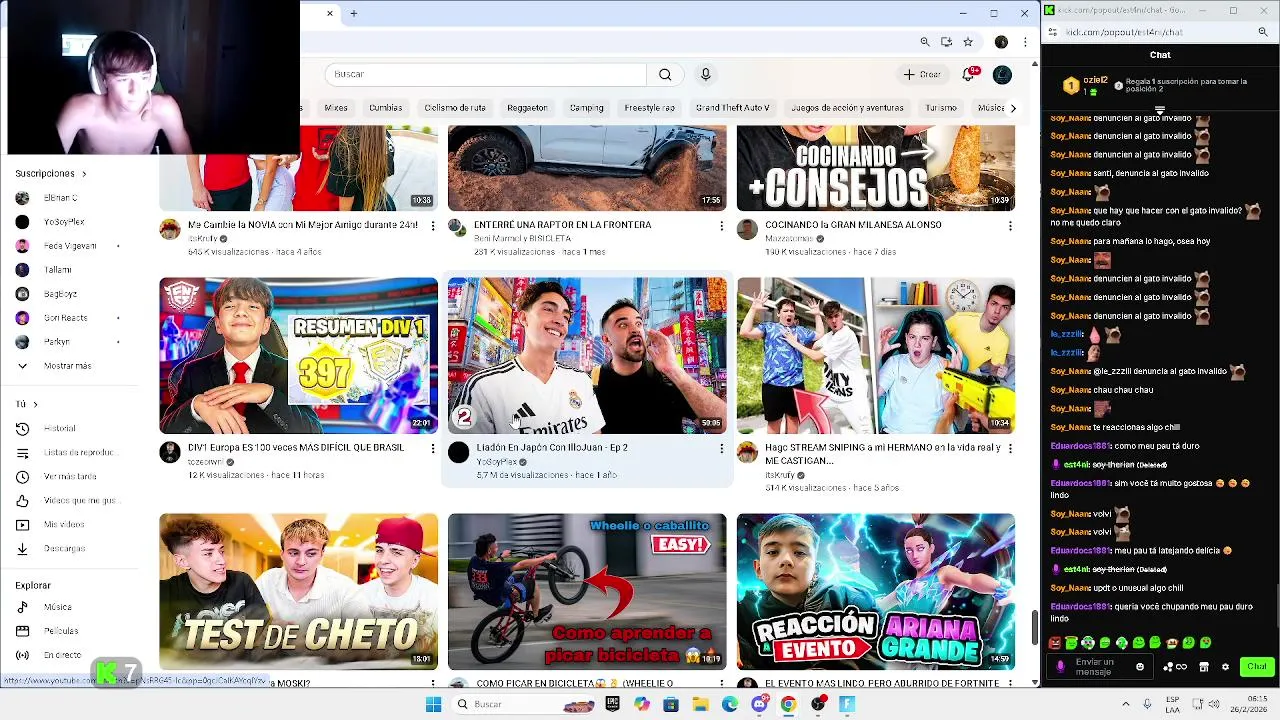Open Kick chat settings gear
Image resolution: width=1280 pixels, height=720 pixels.
pyautogui.click(x=1225, y=667)
